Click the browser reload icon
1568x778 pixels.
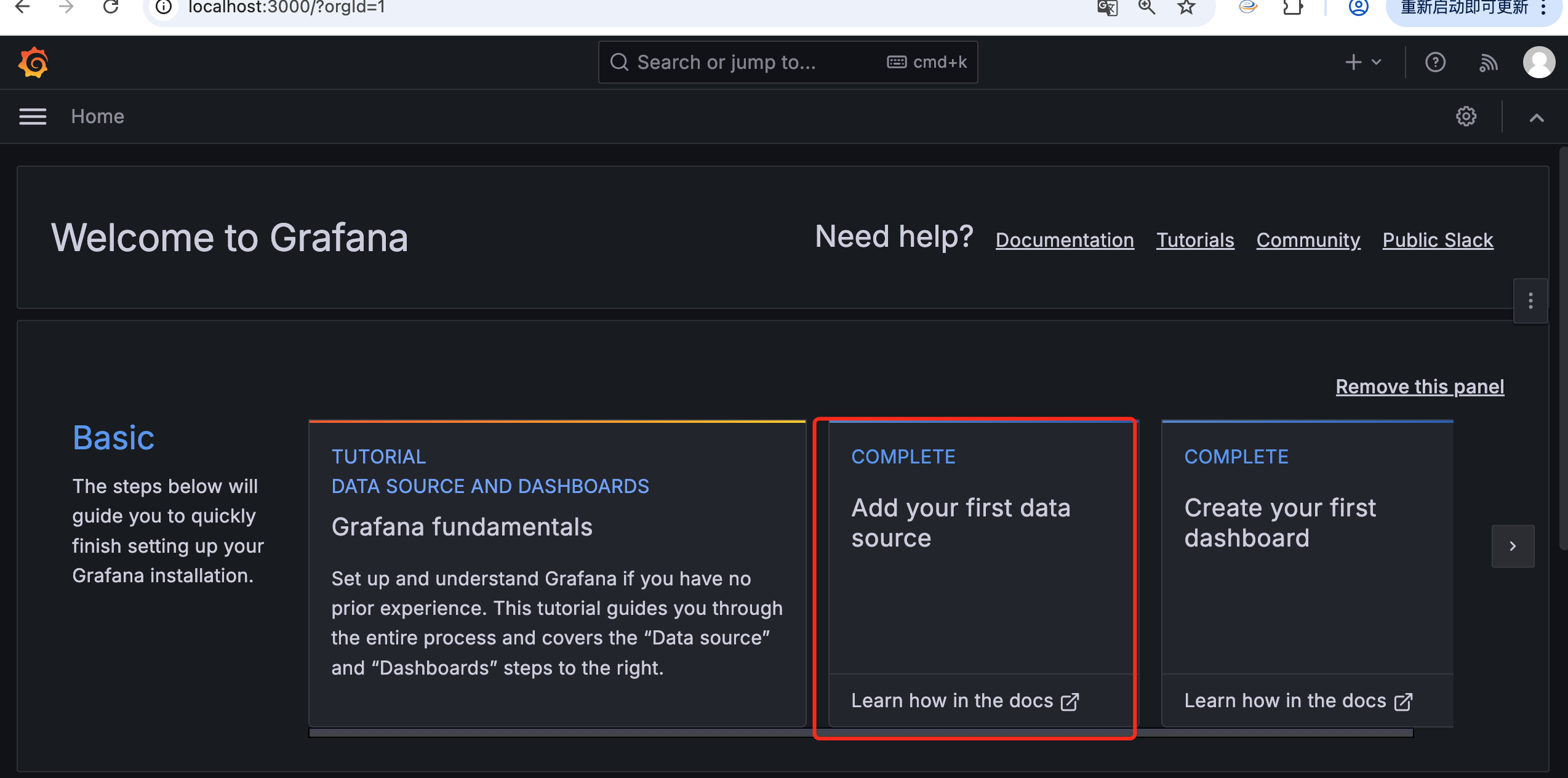tap(111, 7)
